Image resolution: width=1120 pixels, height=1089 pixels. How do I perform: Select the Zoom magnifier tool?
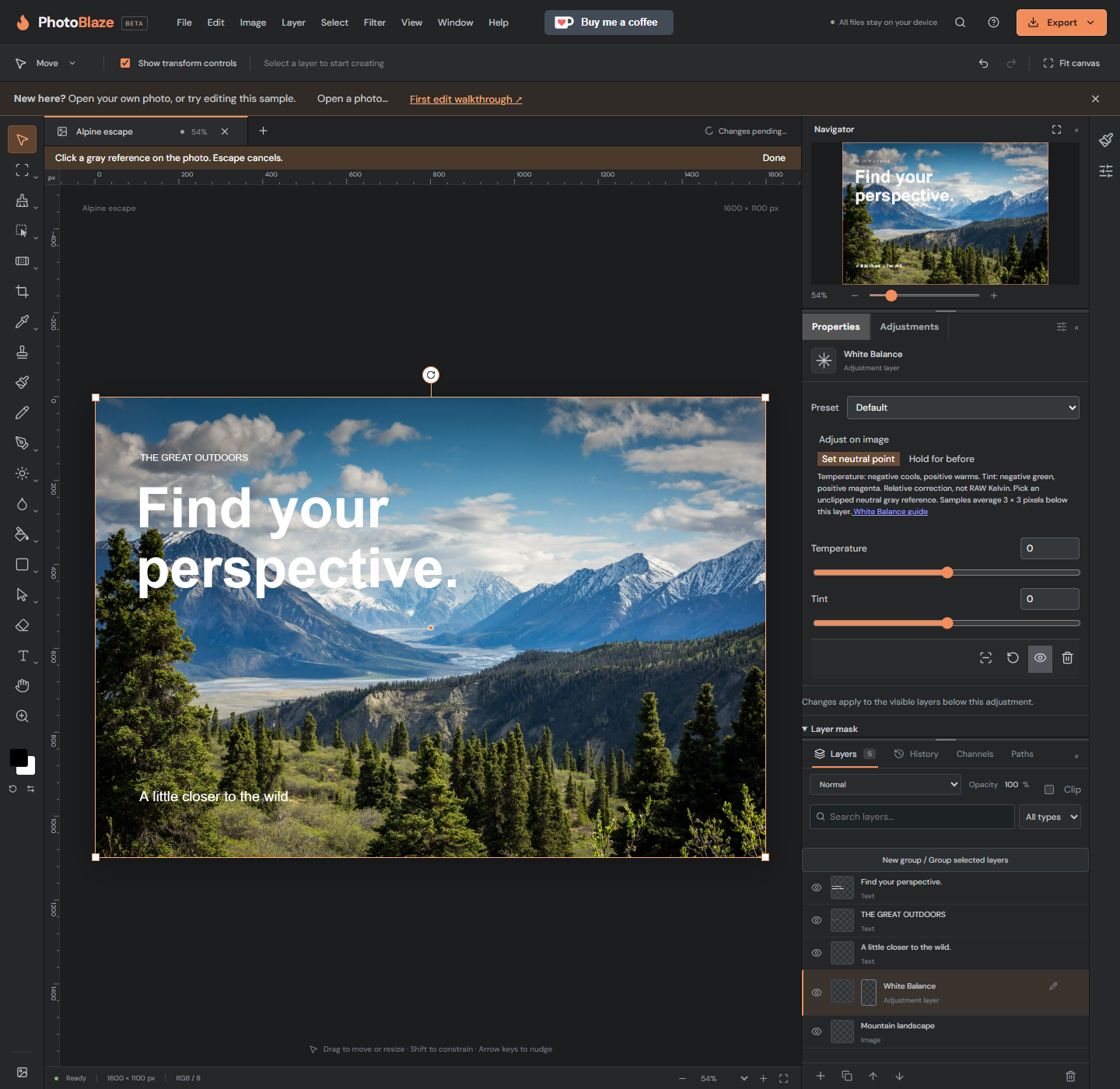click(x=22, y=716)
